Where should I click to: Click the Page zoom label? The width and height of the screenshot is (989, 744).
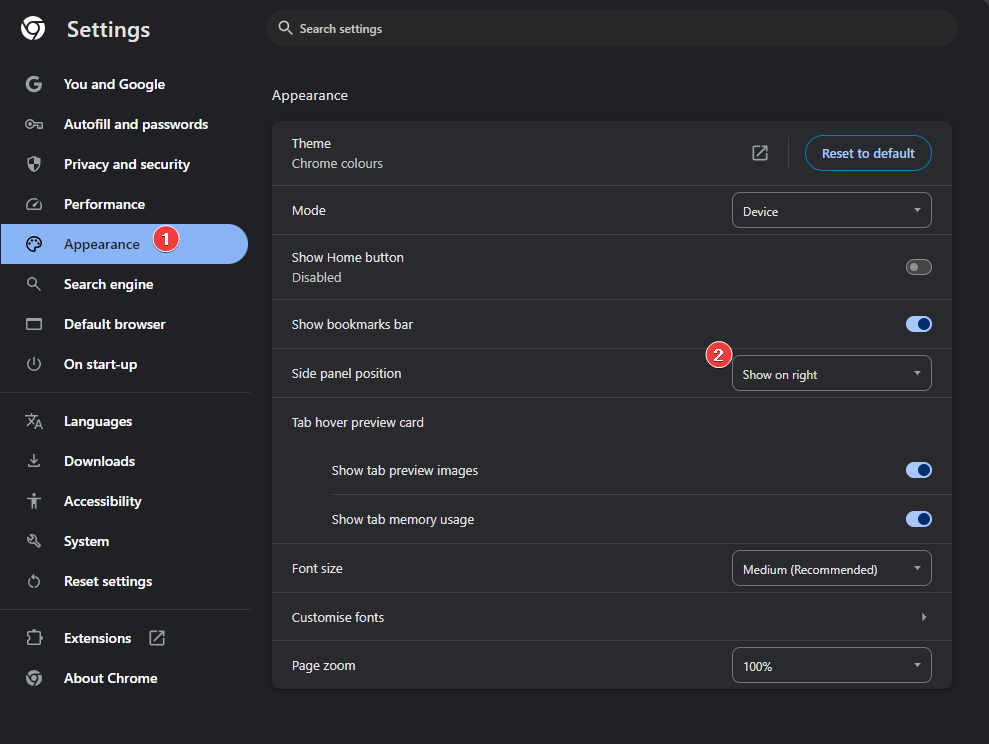pyautogui.click(x=324, y=666)
